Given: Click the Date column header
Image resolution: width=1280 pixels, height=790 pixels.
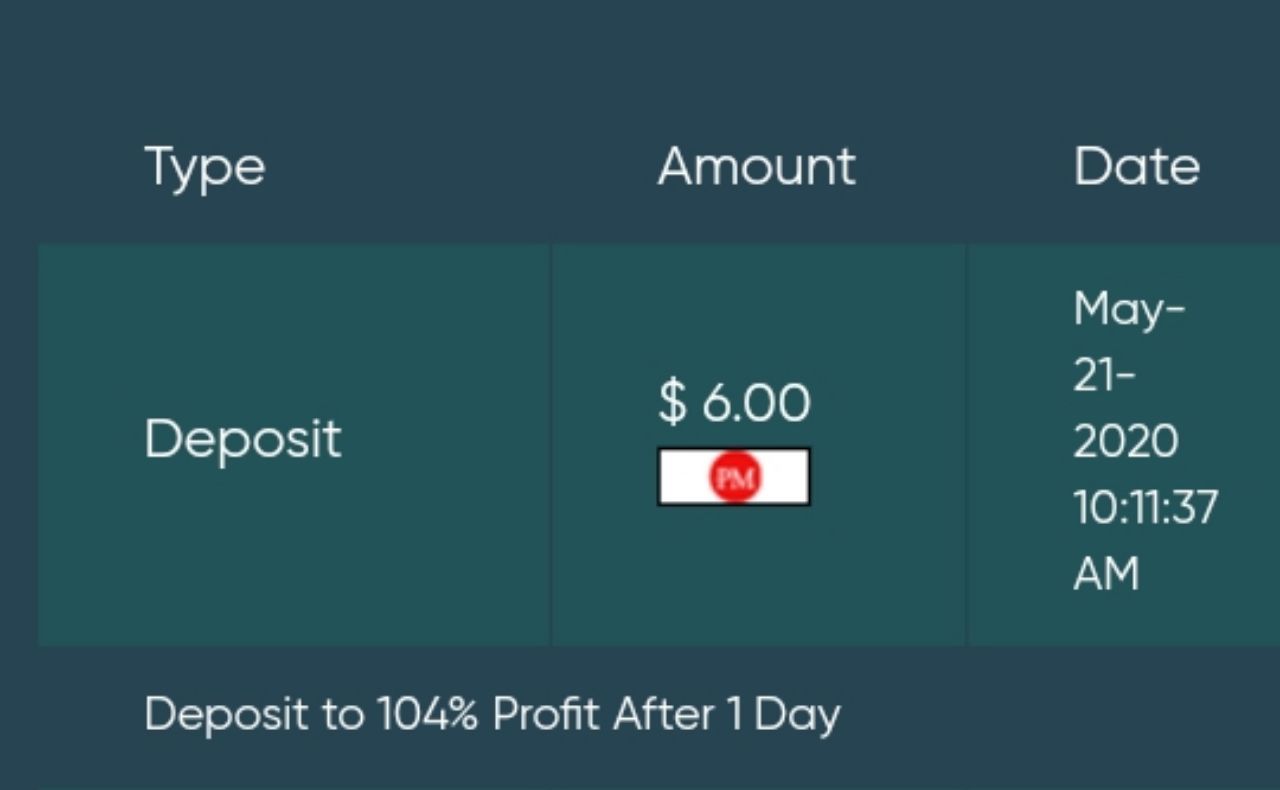Looking at the screenshot, I should click(x=1136, y=166).
